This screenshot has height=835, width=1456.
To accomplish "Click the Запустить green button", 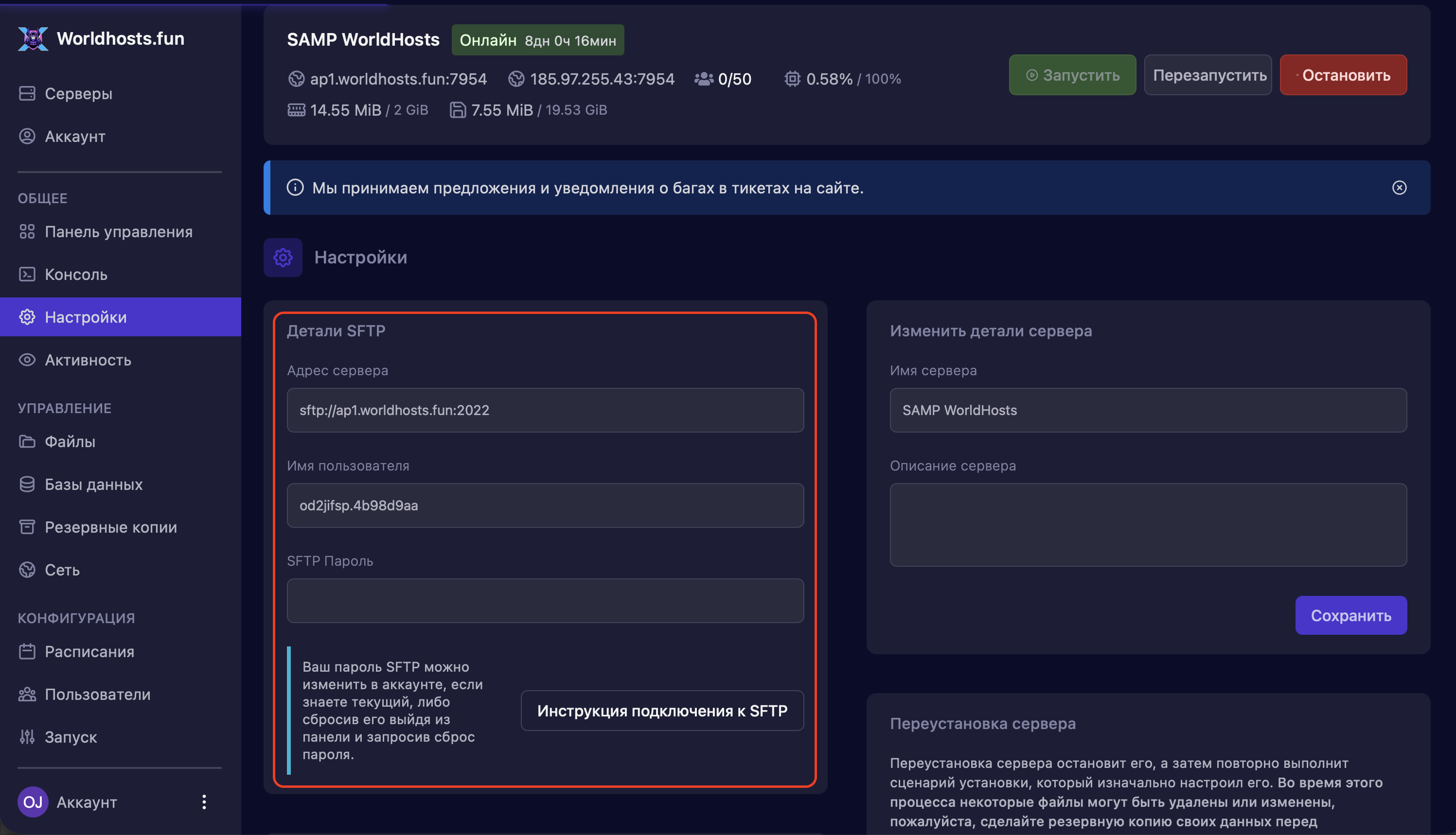I will pos(1072,75).
